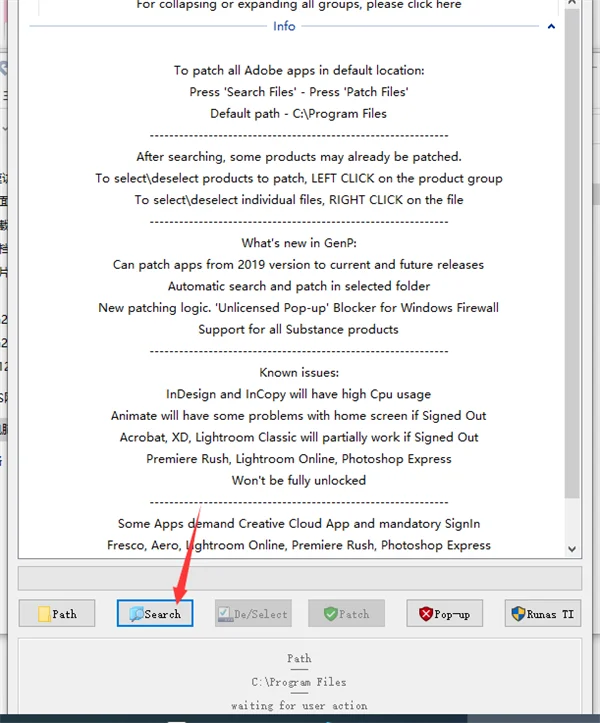Screen dimensions: 600x723
Task: Click 'Some Apps demand Creative Cloud App' line
Action: pyautogui.click(x=299, y=524)
